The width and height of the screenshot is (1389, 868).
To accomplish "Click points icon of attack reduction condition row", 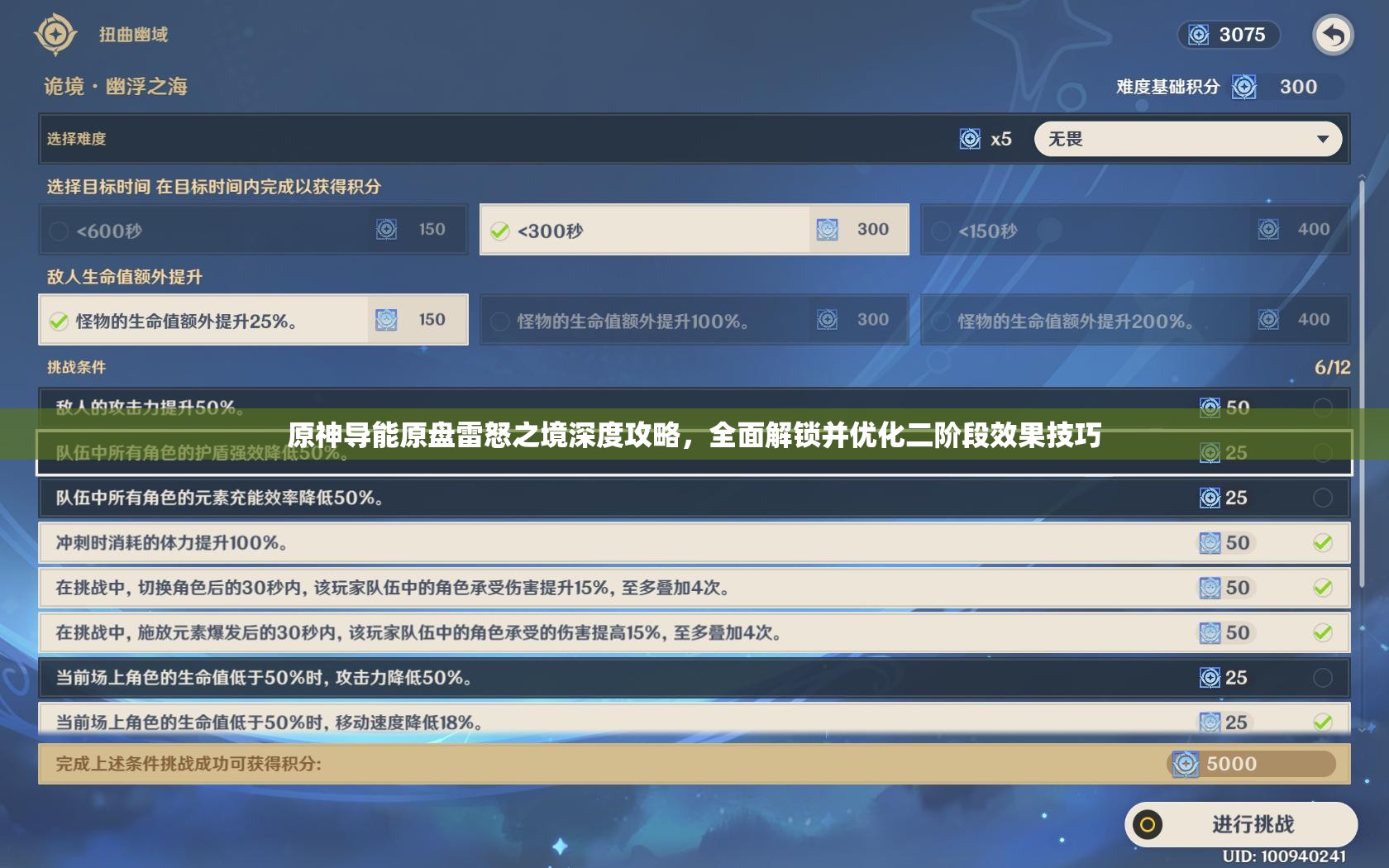I will pyautogui.click(x=1210, y=678).
